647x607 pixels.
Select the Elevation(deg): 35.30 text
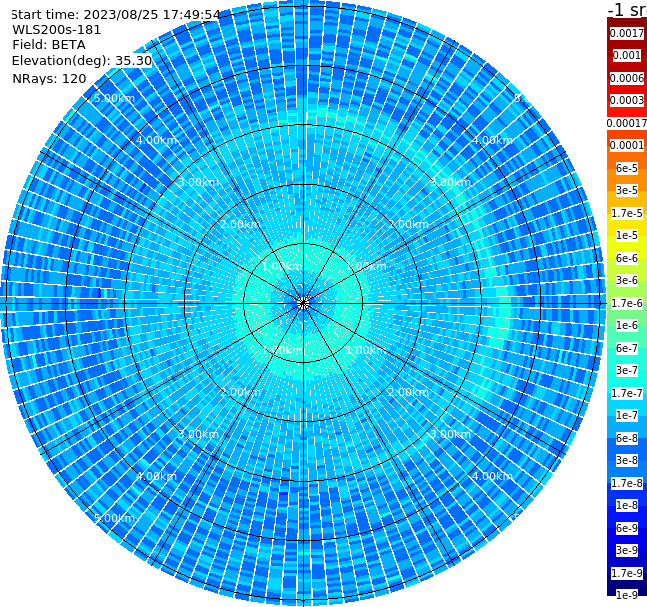click(x=82, y=61)
